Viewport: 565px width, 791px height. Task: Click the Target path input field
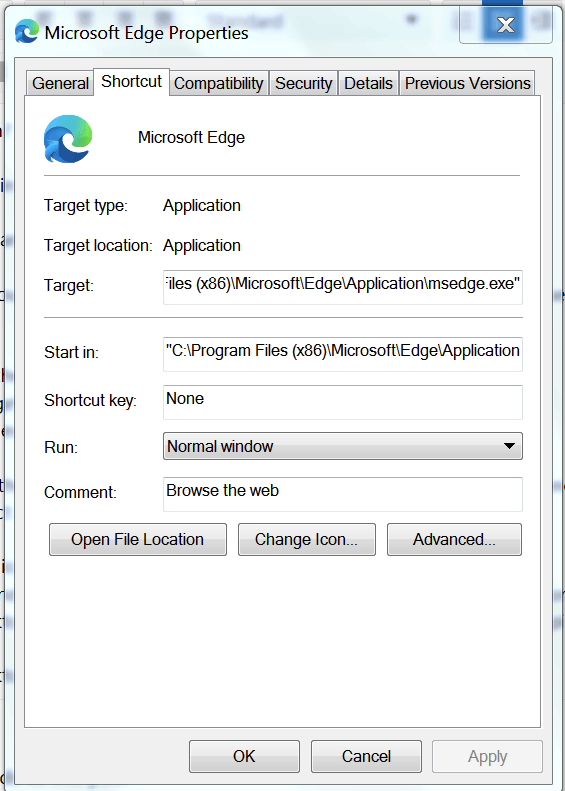[343, 287]
